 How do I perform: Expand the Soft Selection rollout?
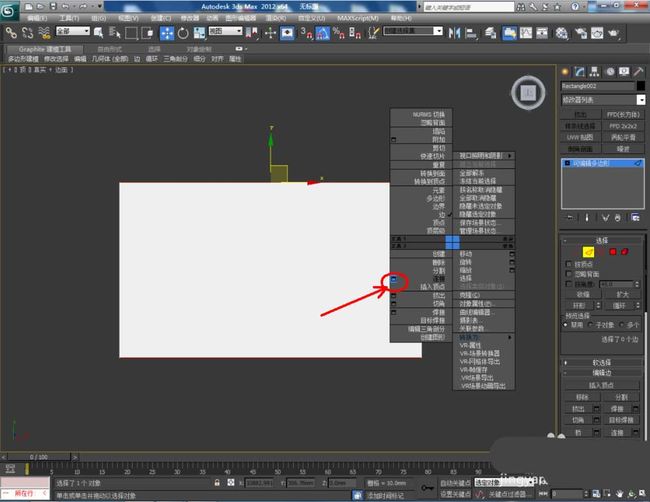(x=601, y=362)
